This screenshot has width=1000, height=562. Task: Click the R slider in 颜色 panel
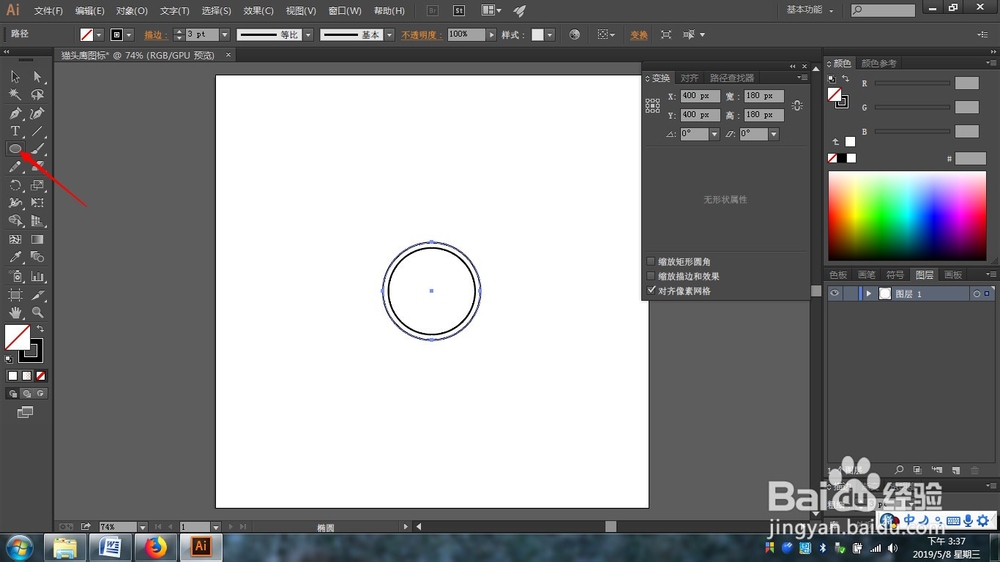pyautogui.click(x=912, y=83)
